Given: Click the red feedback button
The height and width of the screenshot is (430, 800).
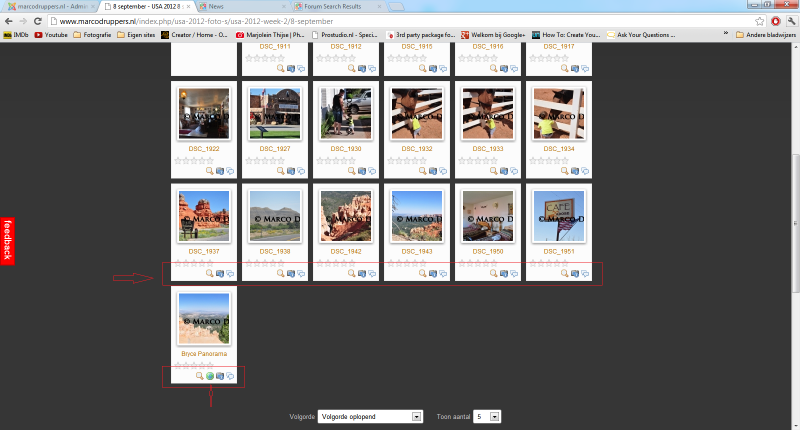Looking at the screenshot, I should [x=6, y=240].
